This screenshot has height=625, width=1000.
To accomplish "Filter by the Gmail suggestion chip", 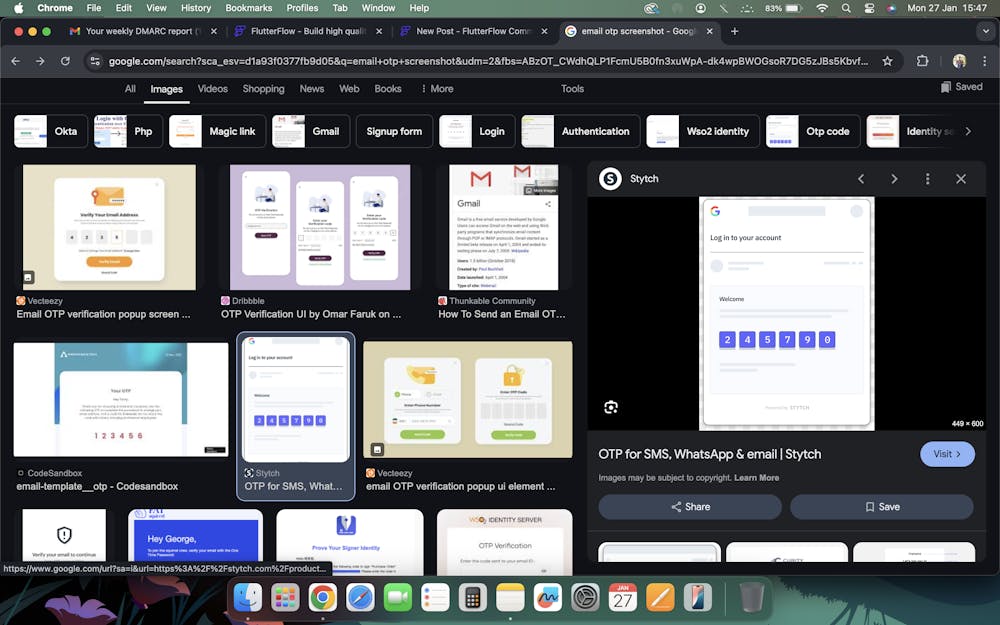I will tap(311, 131).
